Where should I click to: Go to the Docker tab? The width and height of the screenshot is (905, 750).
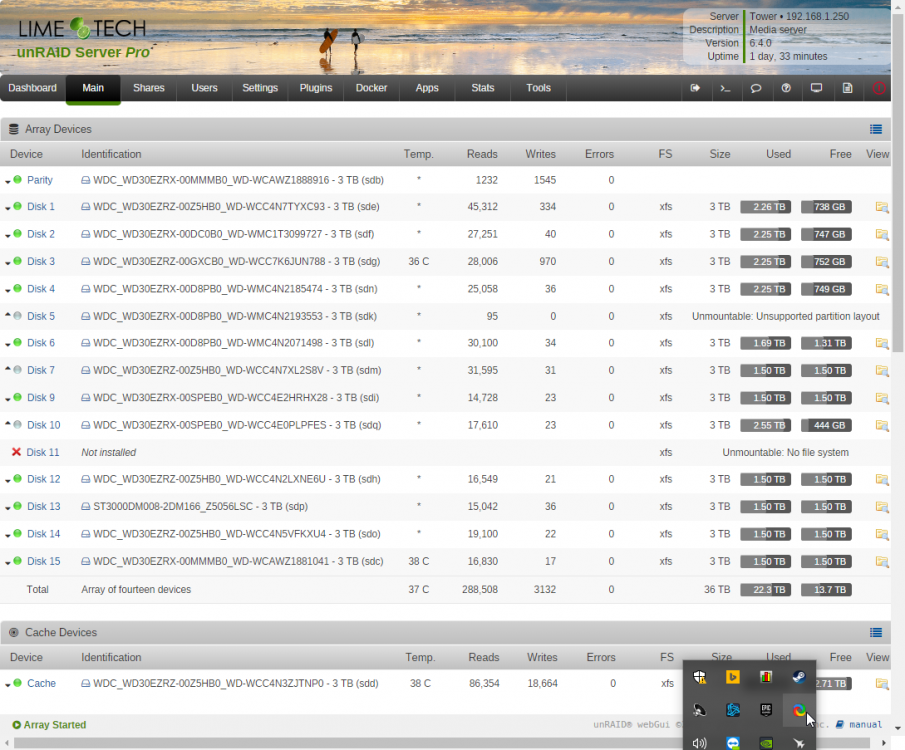click(371, 88)
